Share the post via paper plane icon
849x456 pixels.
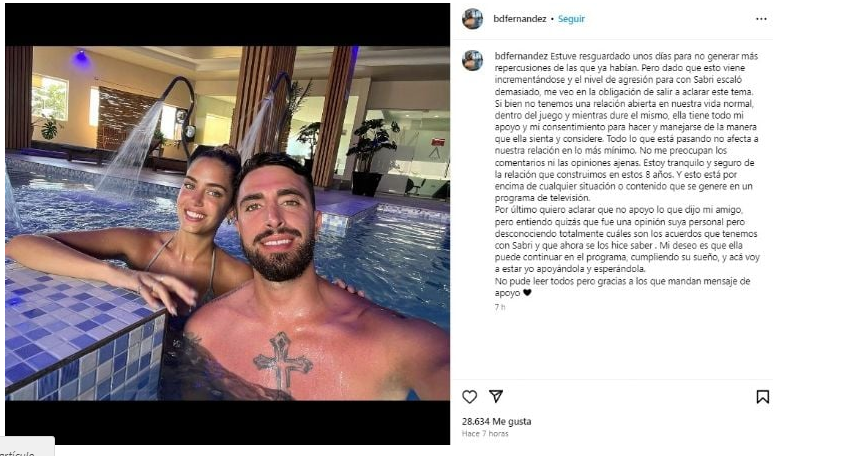(496, 396)
